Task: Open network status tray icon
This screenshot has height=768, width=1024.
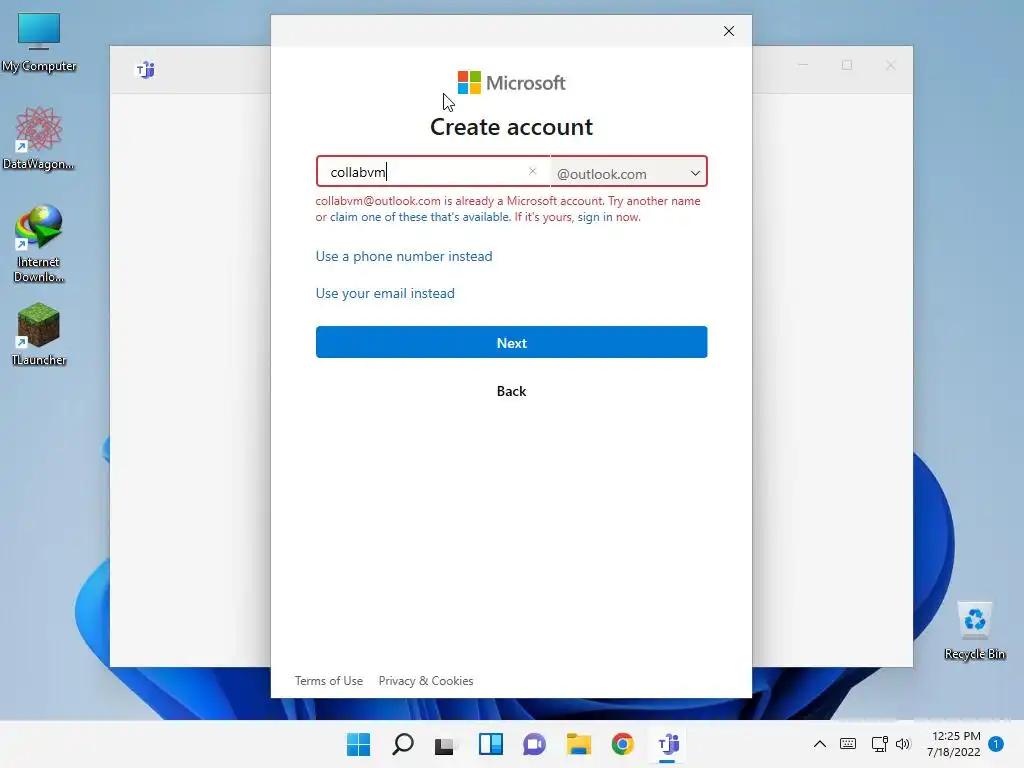Action: tap(879, 744)
